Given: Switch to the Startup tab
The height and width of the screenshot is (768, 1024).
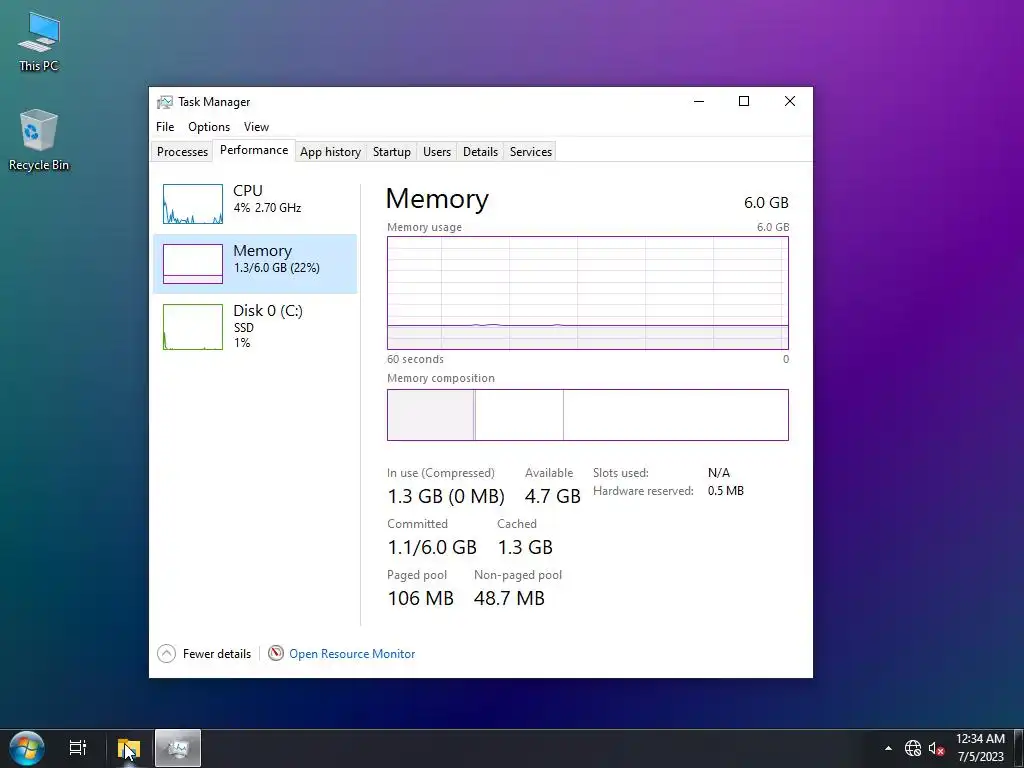Looking at the screenshot, I should point(392,152).
